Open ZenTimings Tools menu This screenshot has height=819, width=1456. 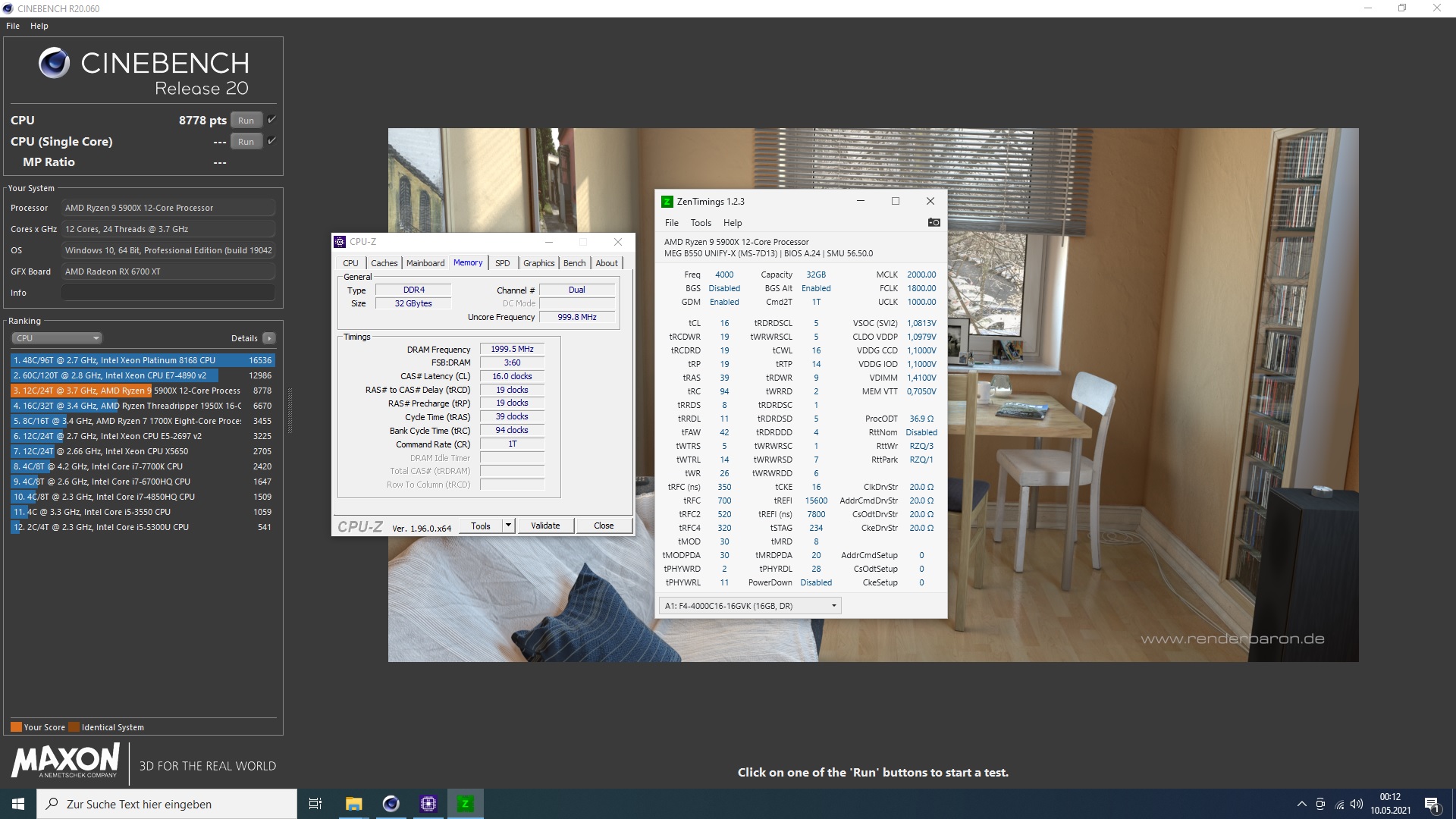pyautogui.click(x=700, y=223)
